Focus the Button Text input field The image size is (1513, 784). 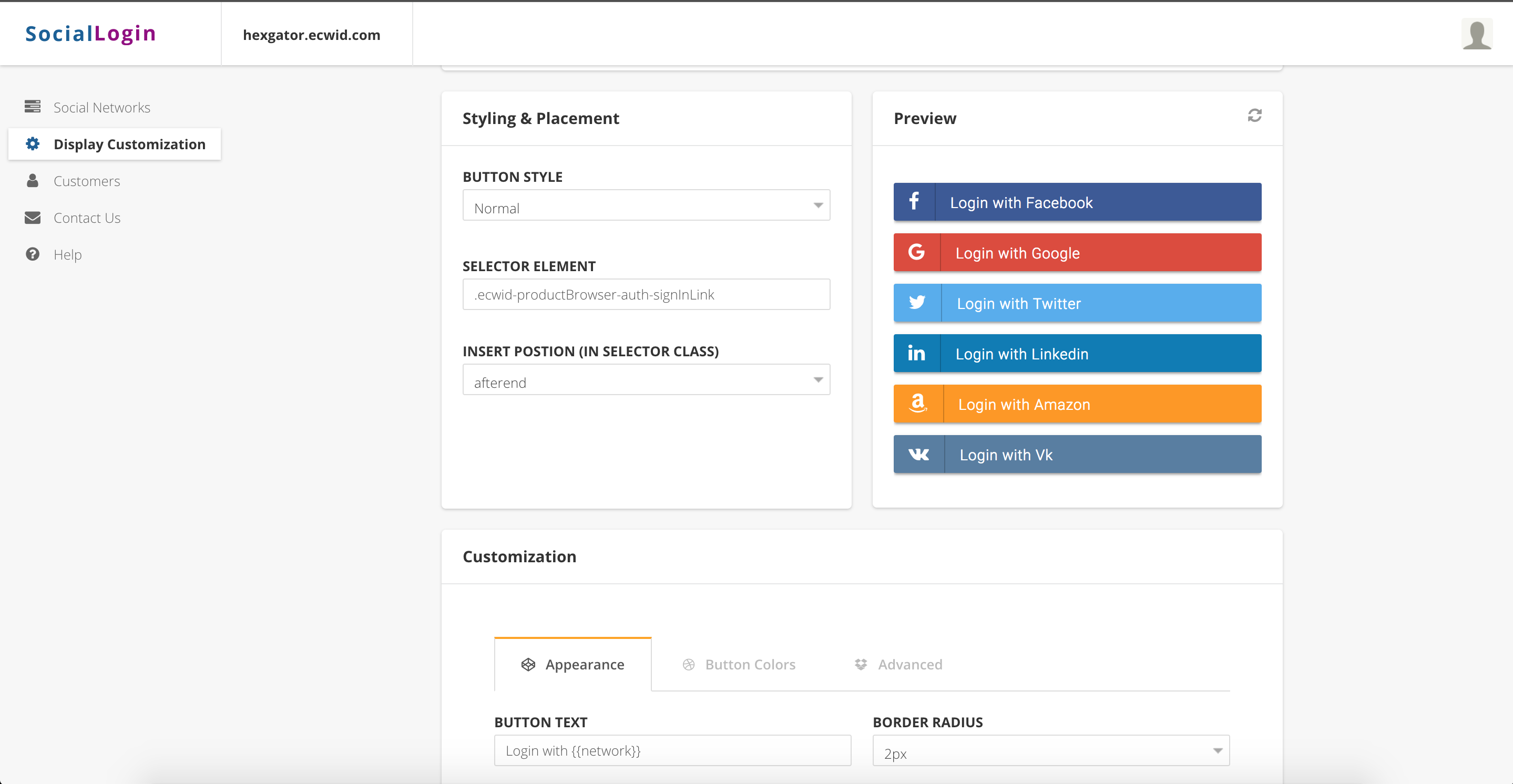coord(672,750)
